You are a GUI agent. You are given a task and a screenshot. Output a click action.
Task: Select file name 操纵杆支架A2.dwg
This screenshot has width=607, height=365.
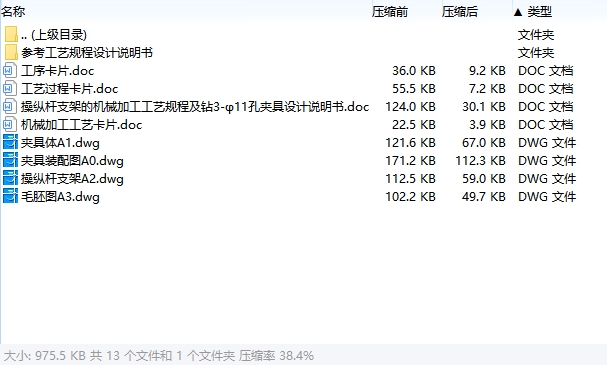pos(72,179)
